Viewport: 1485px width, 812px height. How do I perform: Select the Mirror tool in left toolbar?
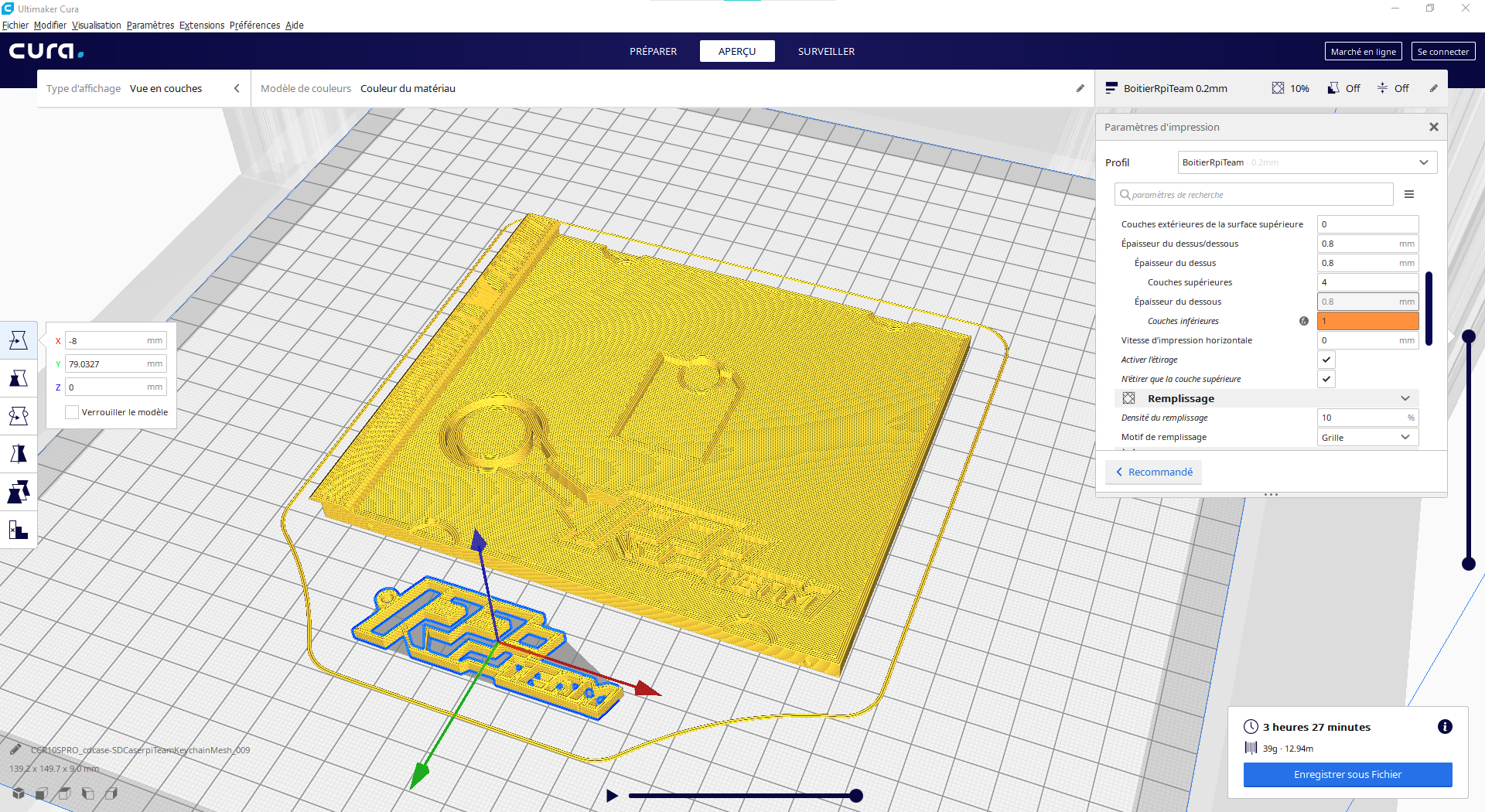pos(19,454)
